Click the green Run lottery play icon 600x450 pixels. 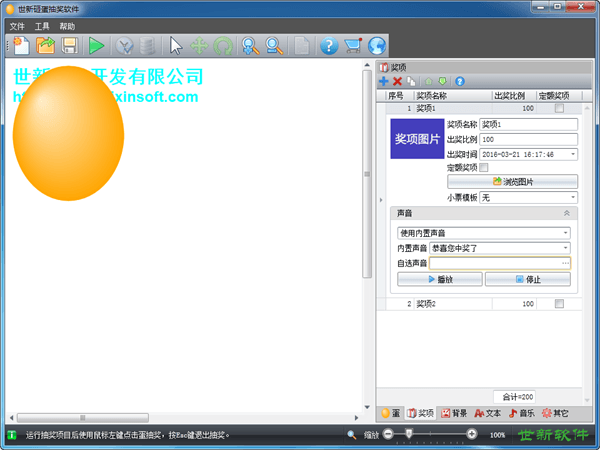click(96, 45)
